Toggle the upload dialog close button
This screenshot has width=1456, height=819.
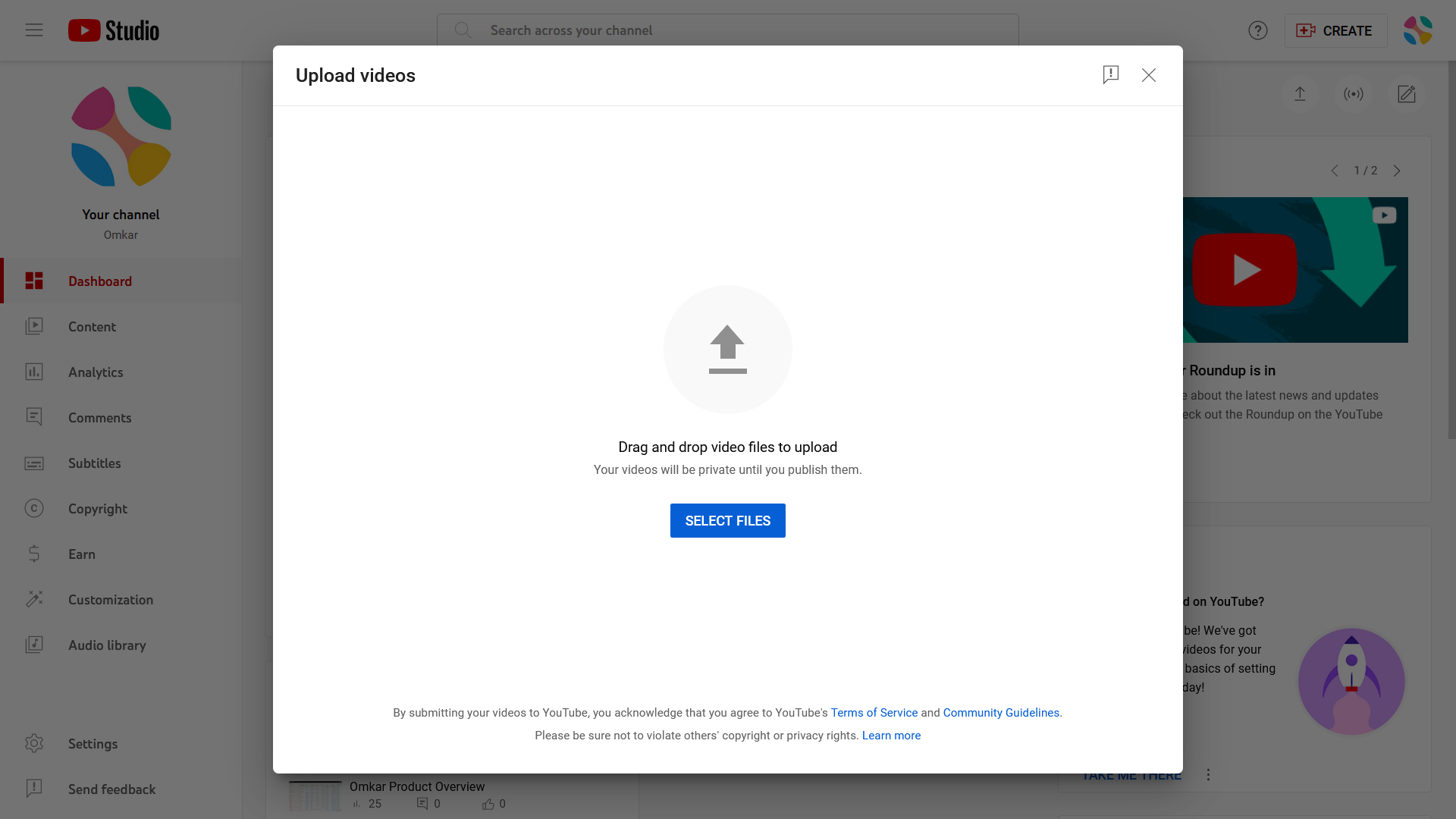[x=1149, y=75]
